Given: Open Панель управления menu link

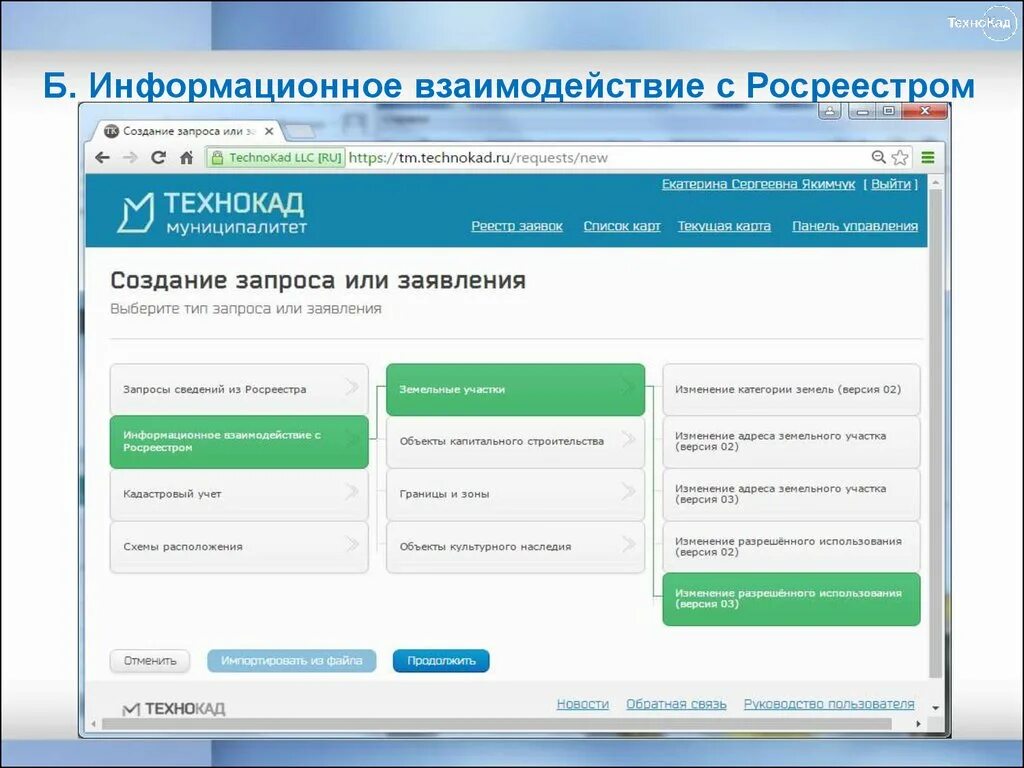Looking at the screenshot, I should (855, 226).
